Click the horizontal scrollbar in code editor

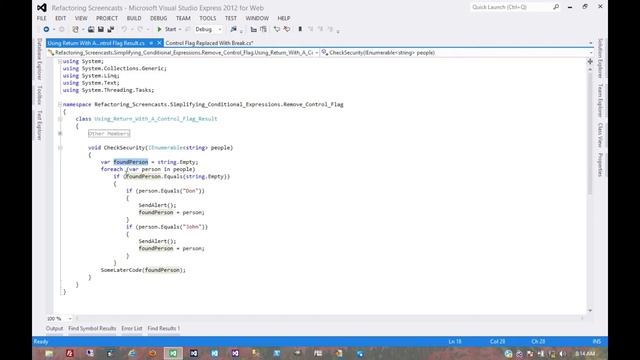[x=329, y=318]
